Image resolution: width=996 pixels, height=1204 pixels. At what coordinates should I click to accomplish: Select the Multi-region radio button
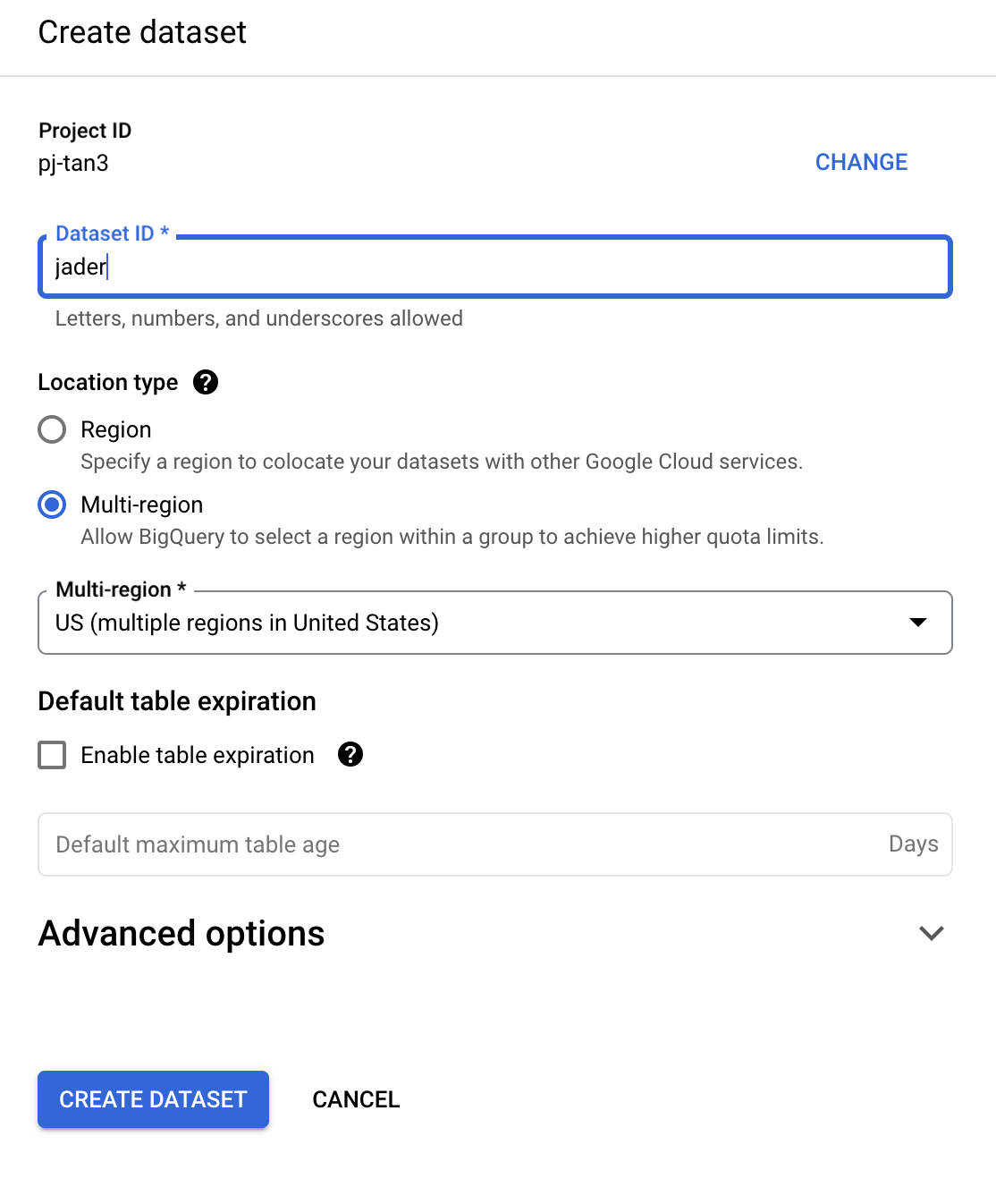coord(52,504)
